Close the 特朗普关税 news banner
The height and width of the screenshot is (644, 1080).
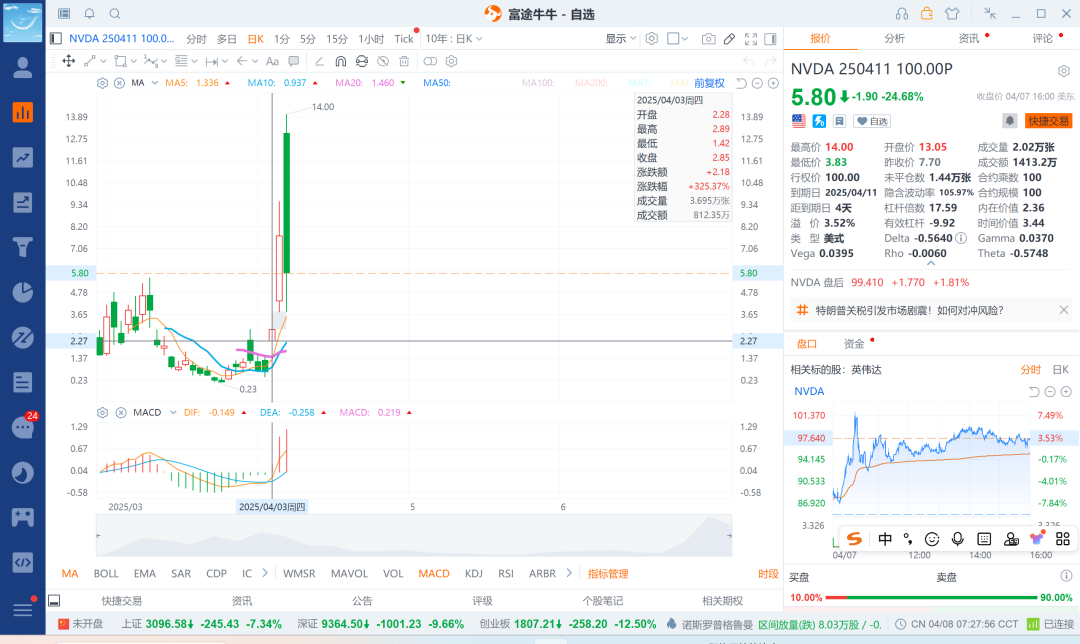click(x=1063, y=310)
